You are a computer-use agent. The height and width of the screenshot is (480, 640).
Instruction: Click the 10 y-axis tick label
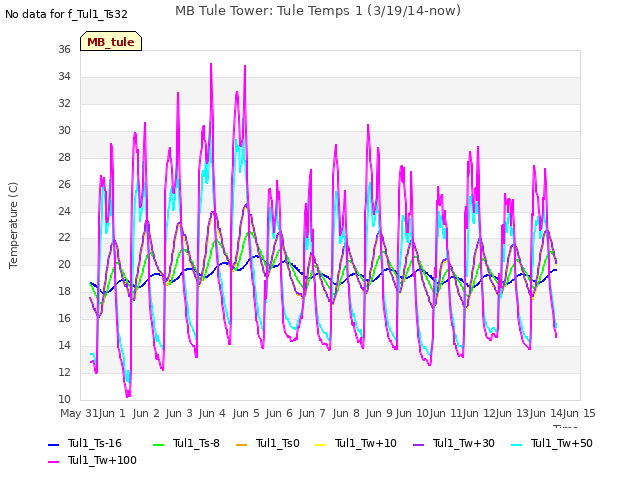64,399
